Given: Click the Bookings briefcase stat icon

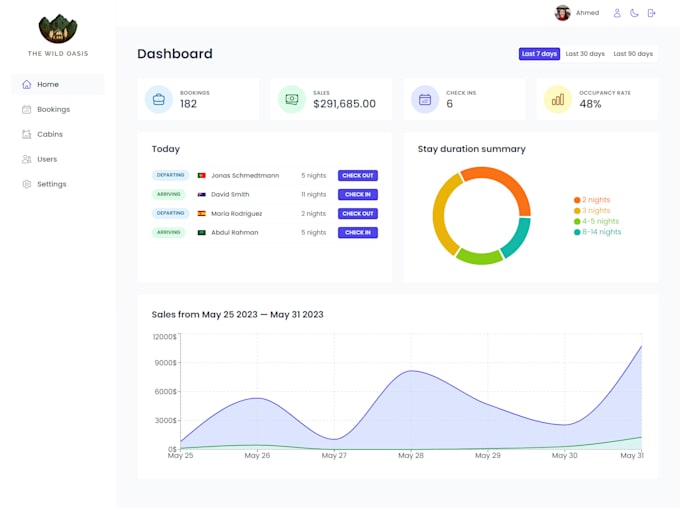Looking at the screenshot, I should 159,99.
